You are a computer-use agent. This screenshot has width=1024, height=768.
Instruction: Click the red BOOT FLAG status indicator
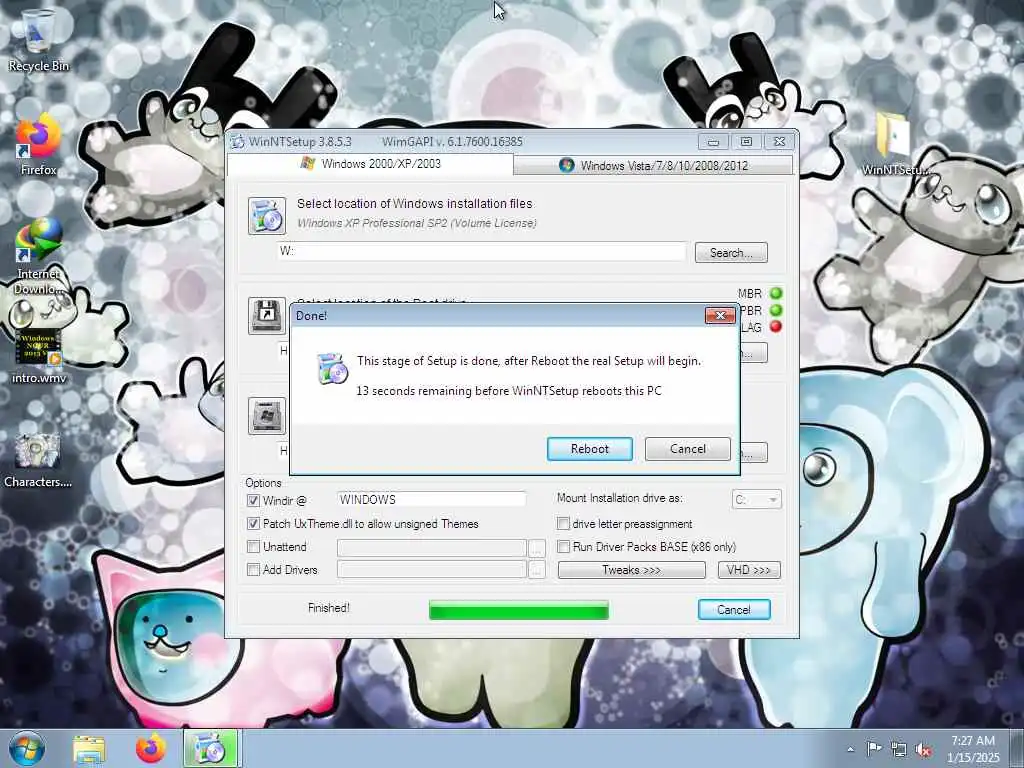tap(776, 327)
